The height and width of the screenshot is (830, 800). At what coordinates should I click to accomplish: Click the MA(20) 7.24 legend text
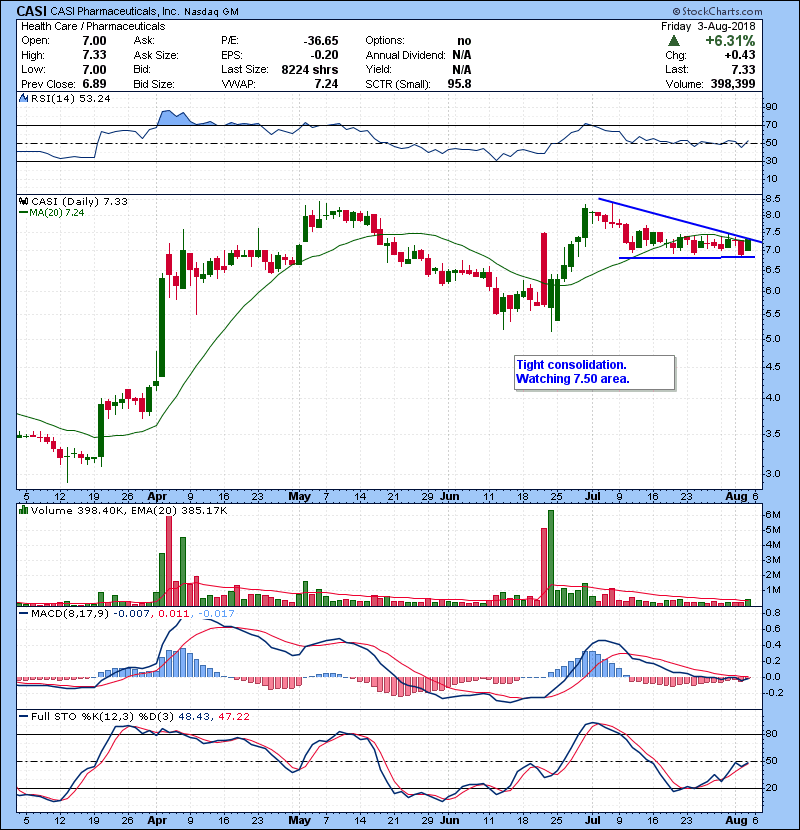57,213
